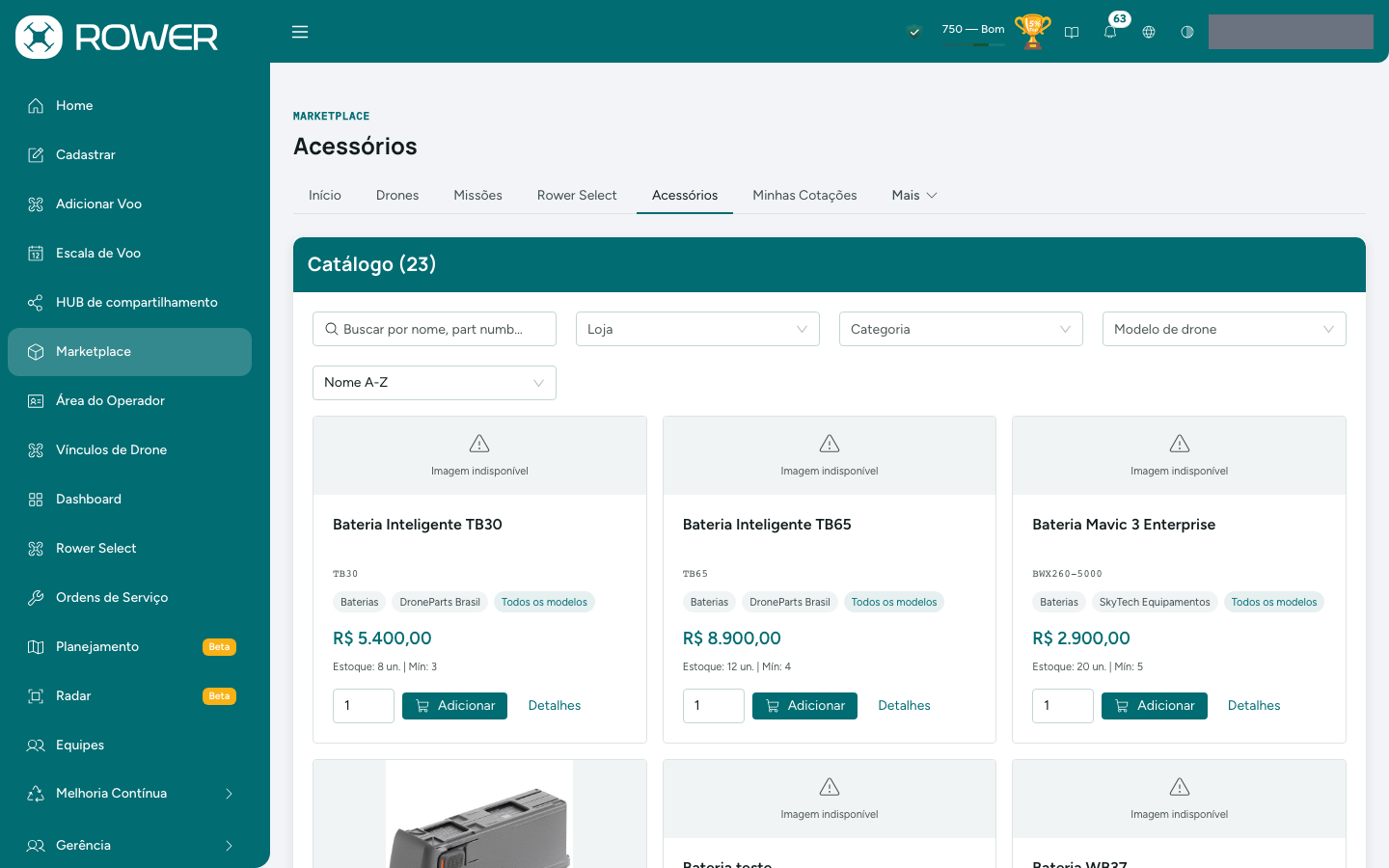Click quantity field for Bateria Mavic 3 Enterprise

point(1063,706)
